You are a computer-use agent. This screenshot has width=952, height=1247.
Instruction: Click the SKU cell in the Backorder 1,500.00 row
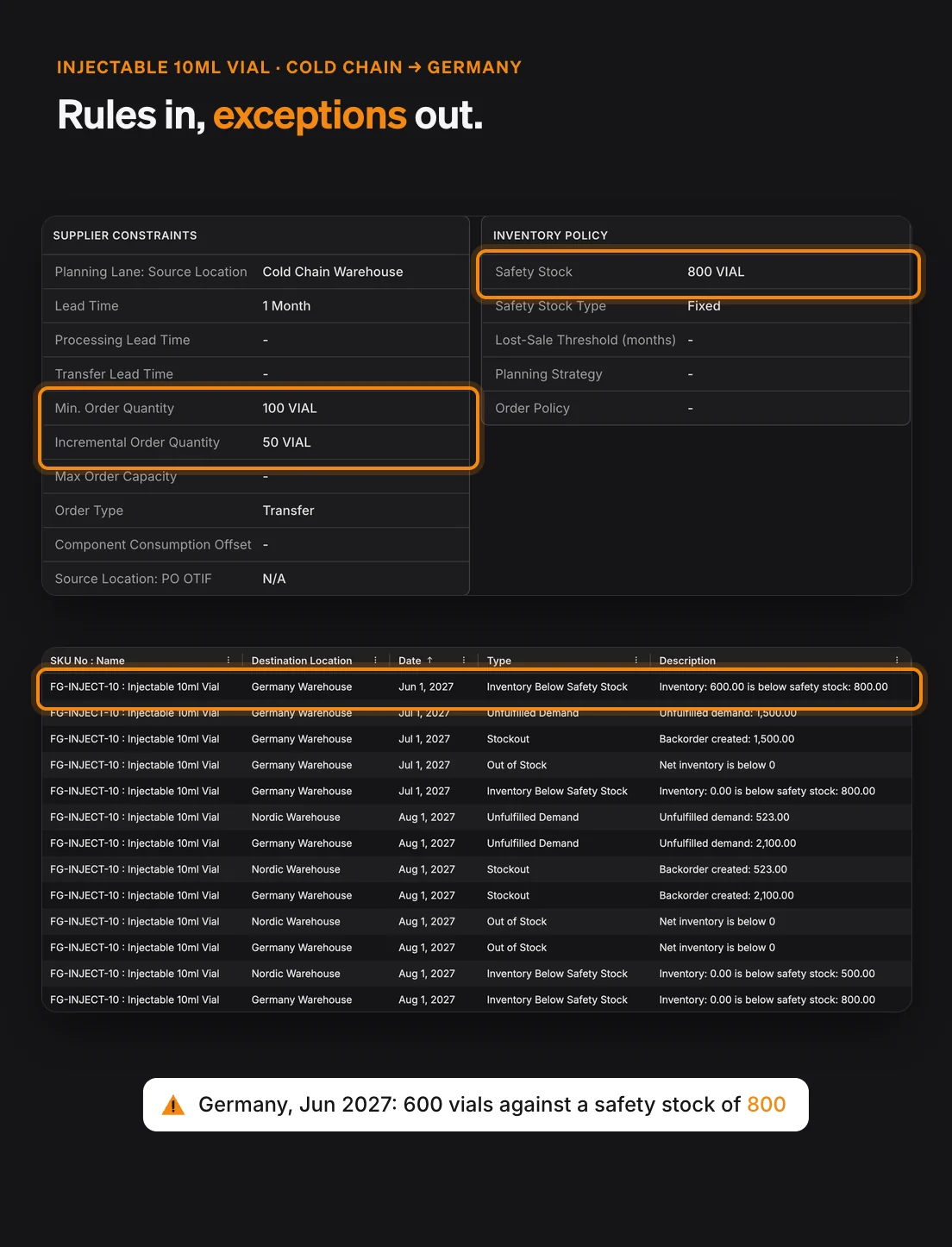tap(135, 739)
